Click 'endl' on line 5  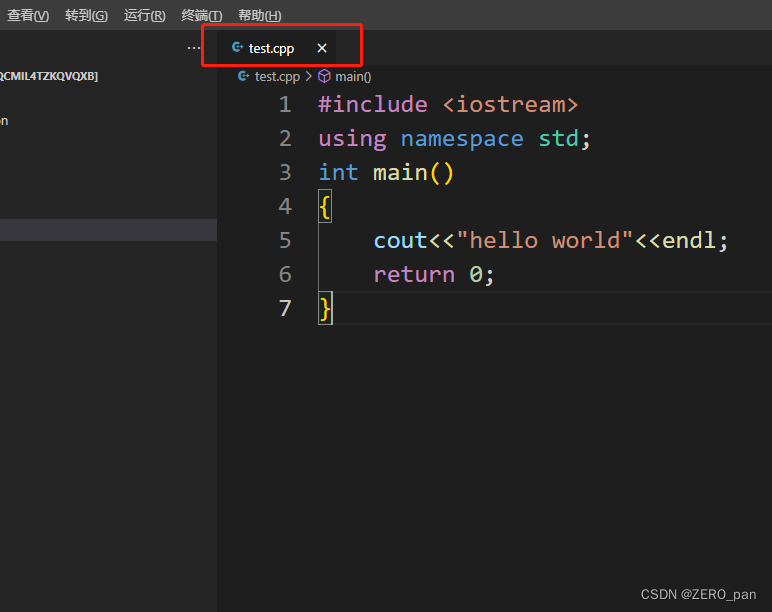coord(689,240)
